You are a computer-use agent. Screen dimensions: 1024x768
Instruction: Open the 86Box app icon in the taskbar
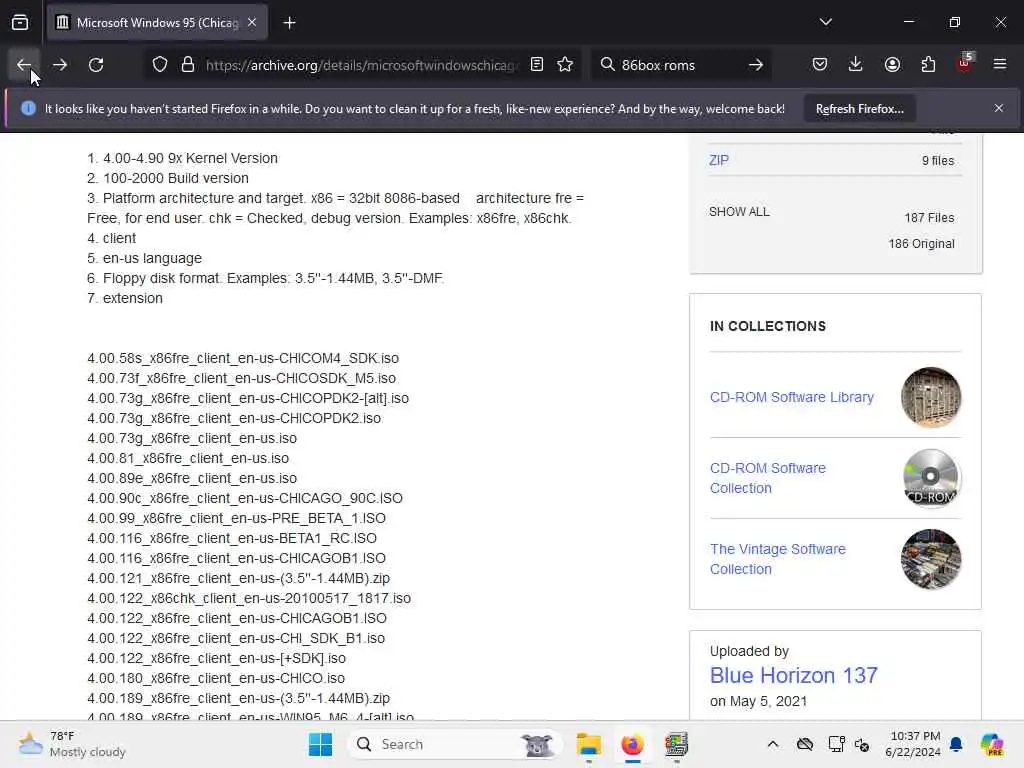click(x=676, y=744)
